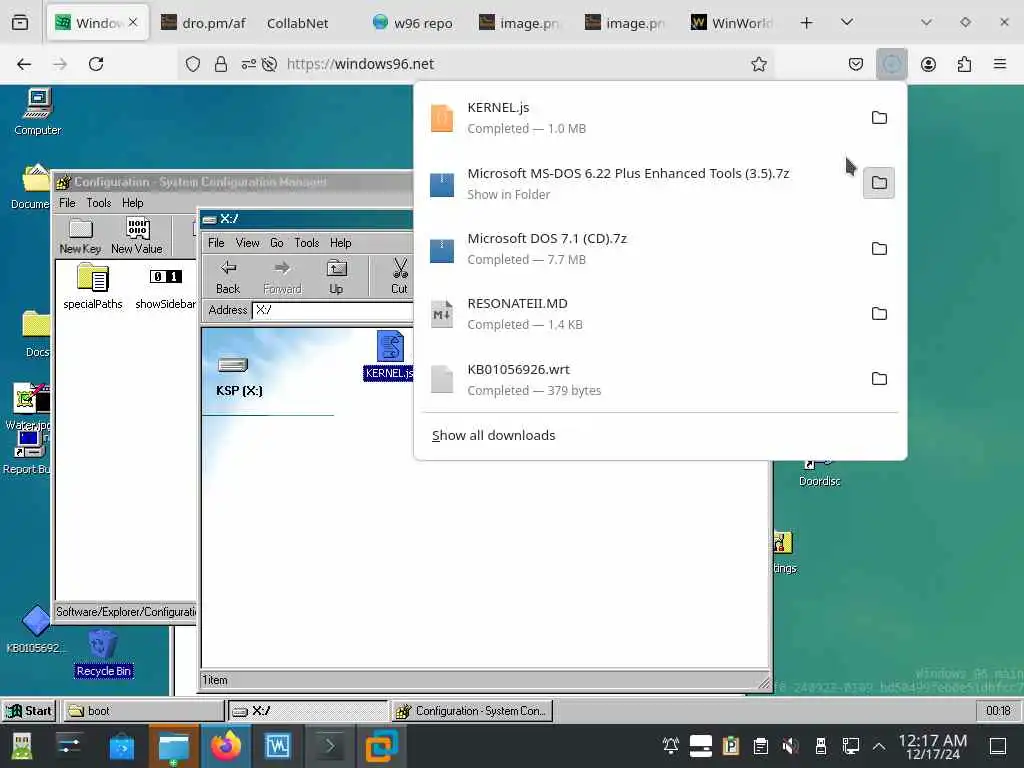1024x768 pixels.
Task: Click the site padlock icon
Action: [221, 64]
